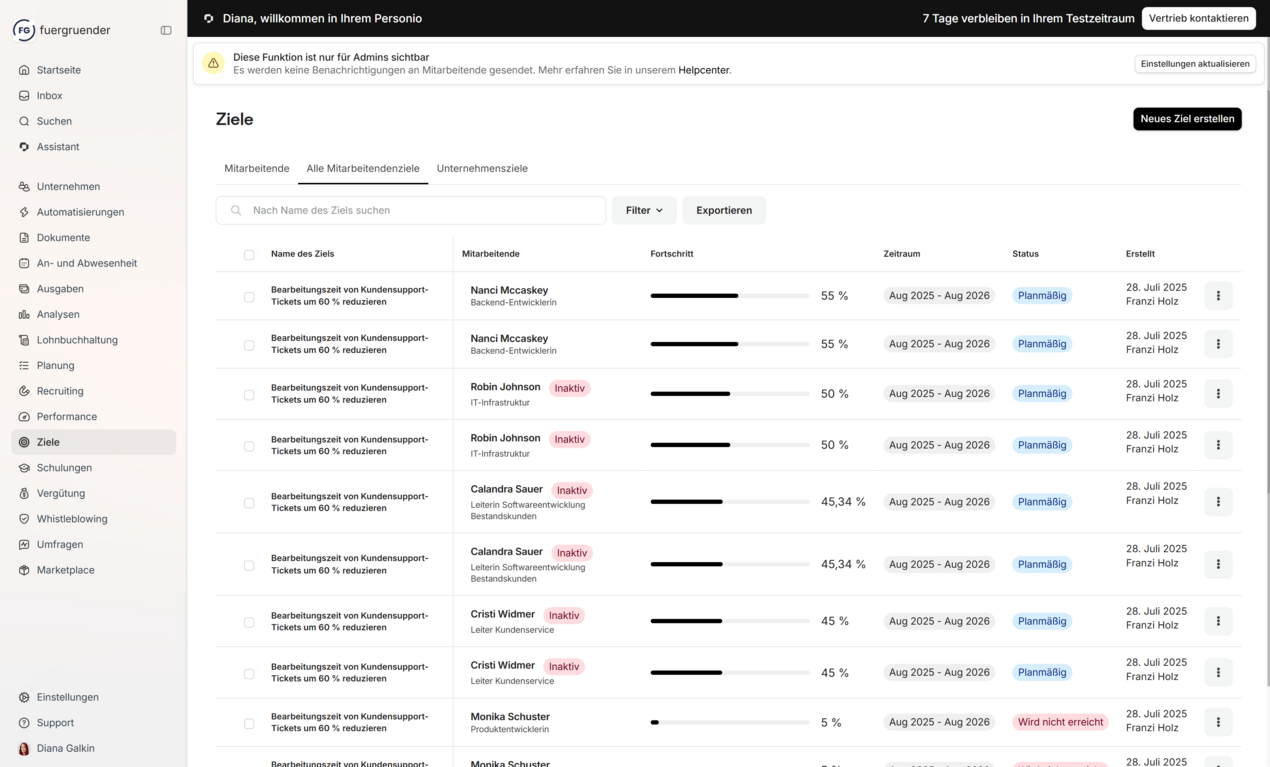This screenshot has height=767, width=1270.
Task: Open Ausgaben via its icon
Action: pos(24,289)
